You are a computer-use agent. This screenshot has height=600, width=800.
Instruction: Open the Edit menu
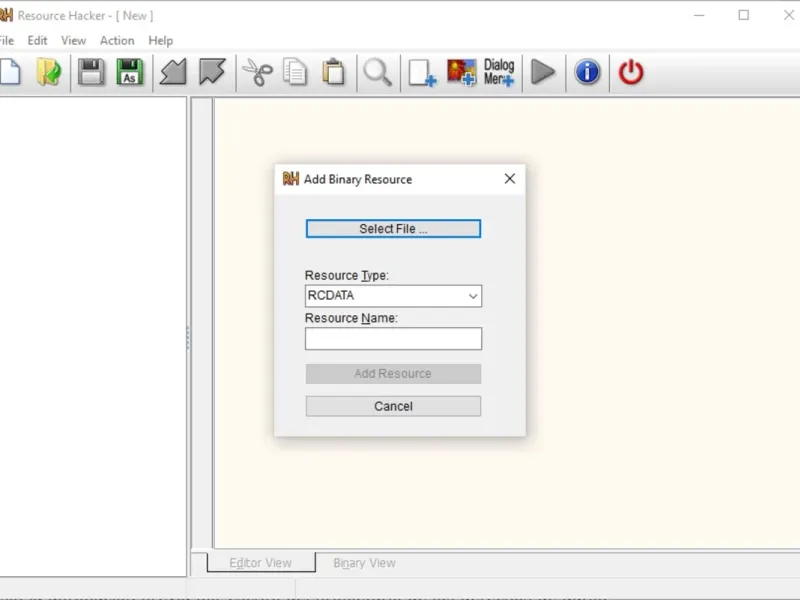coord(37,40)
